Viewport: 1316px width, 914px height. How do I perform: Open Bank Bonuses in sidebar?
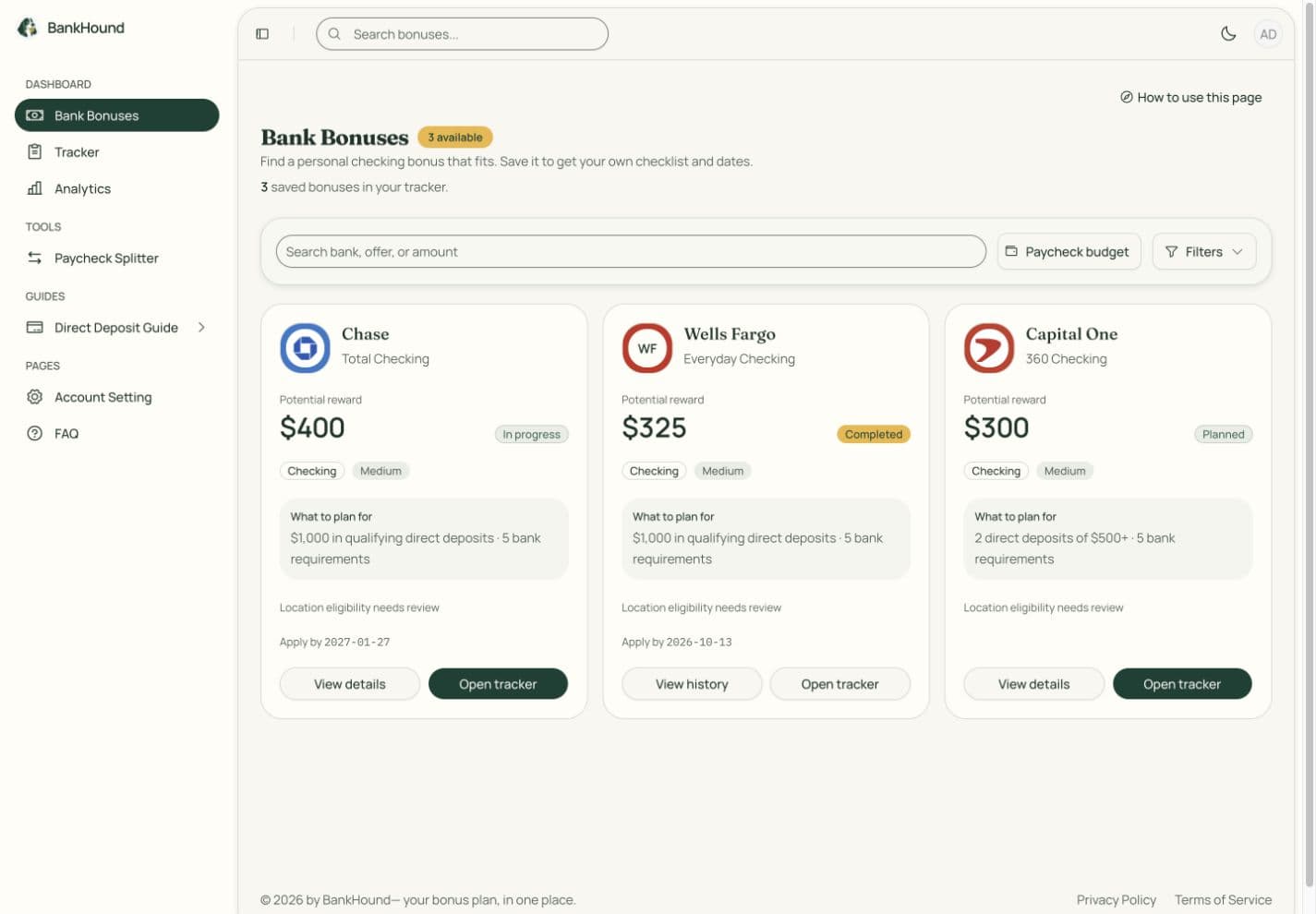(117, 115)
